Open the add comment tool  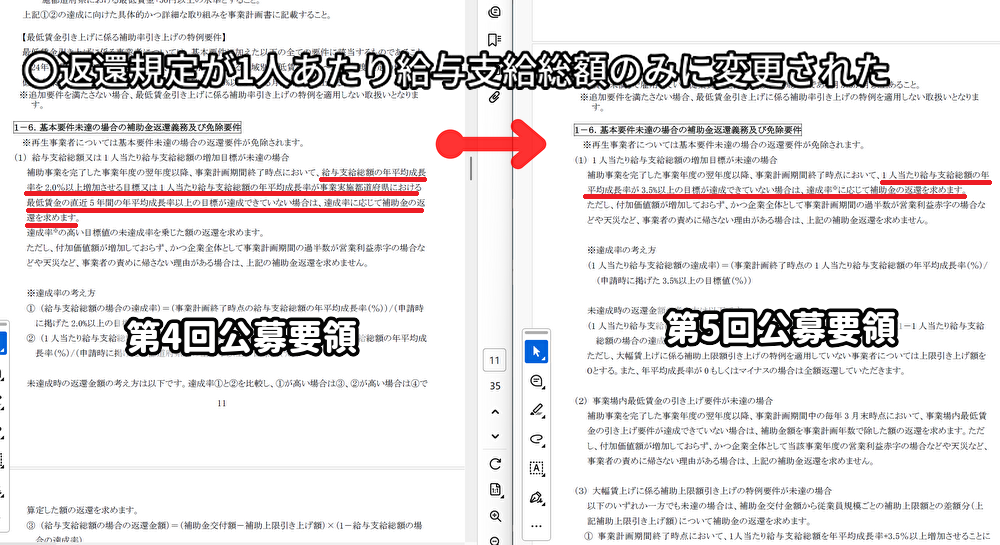[x=536, y=381]
